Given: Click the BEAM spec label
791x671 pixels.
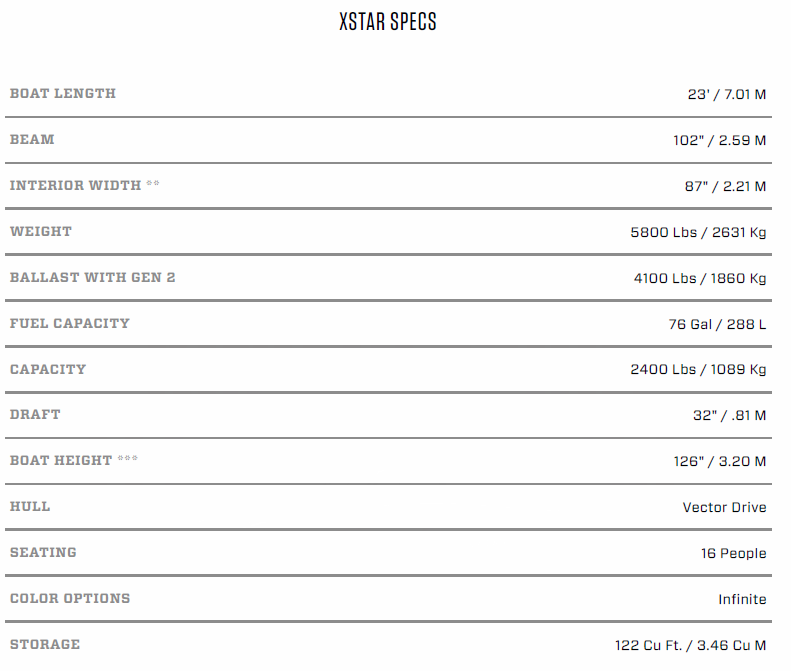Looking at the screenshot, I should (32, 139).
